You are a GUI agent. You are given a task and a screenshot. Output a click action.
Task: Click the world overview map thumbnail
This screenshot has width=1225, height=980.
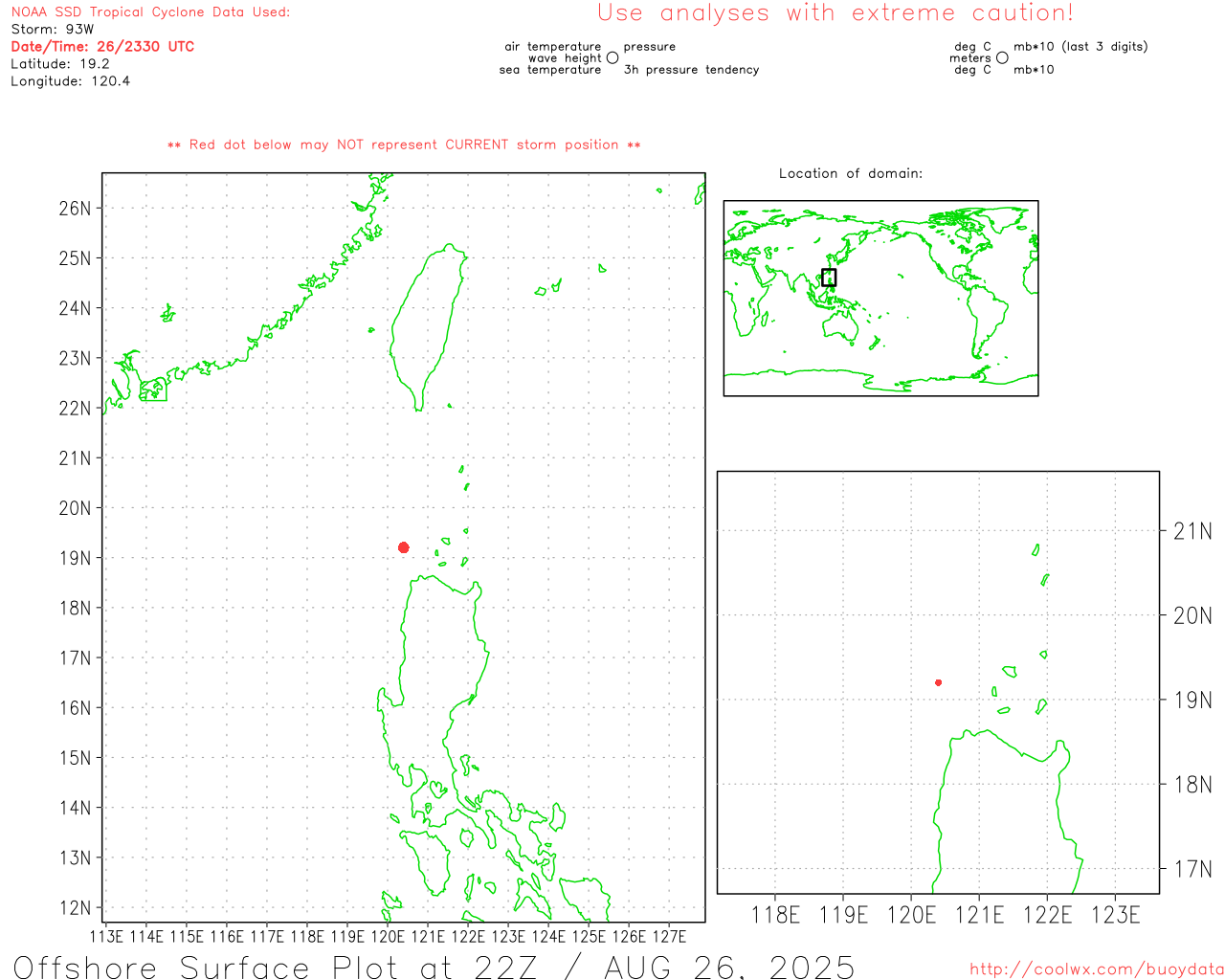click(880, 299)
